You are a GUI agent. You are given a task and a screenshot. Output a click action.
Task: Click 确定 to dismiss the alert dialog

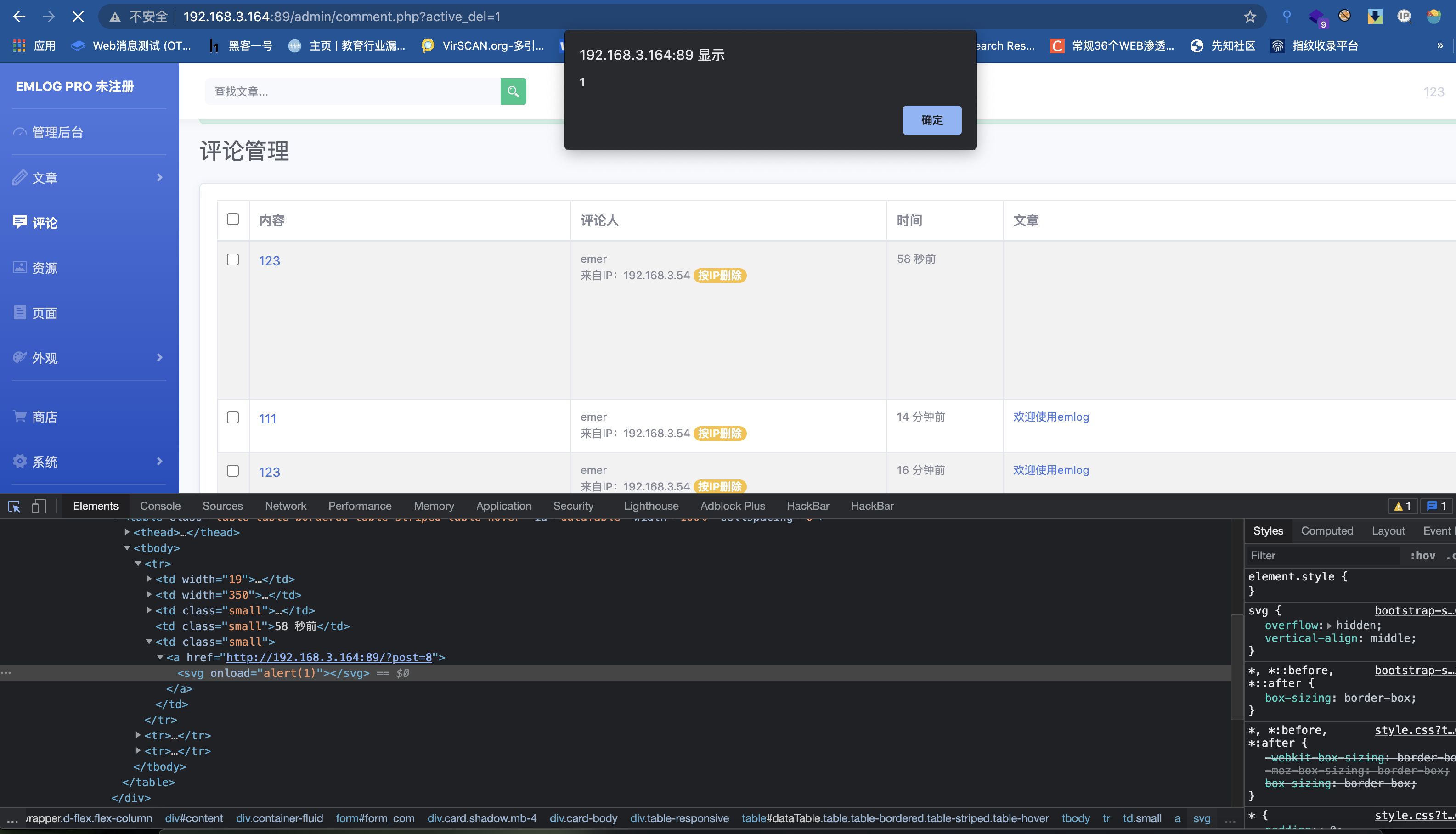(931, 120)
